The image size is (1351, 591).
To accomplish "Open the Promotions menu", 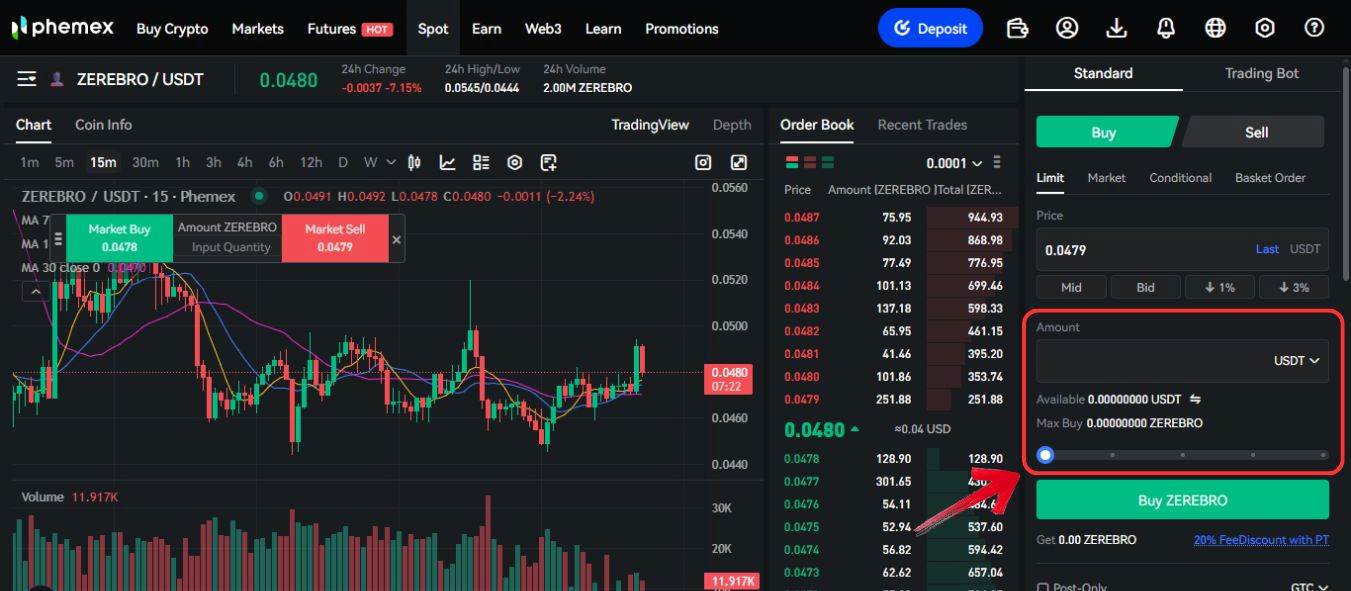I will [682, 29].
